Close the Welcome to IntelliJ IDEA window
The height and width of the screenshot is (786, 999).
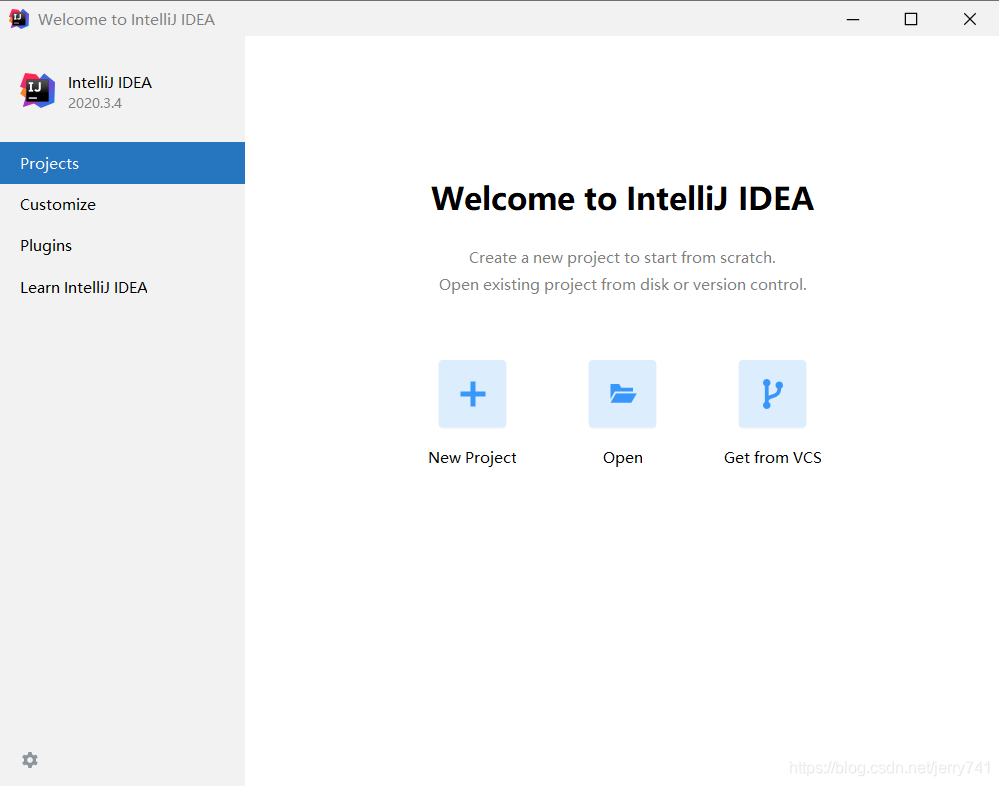click(970, 19)
